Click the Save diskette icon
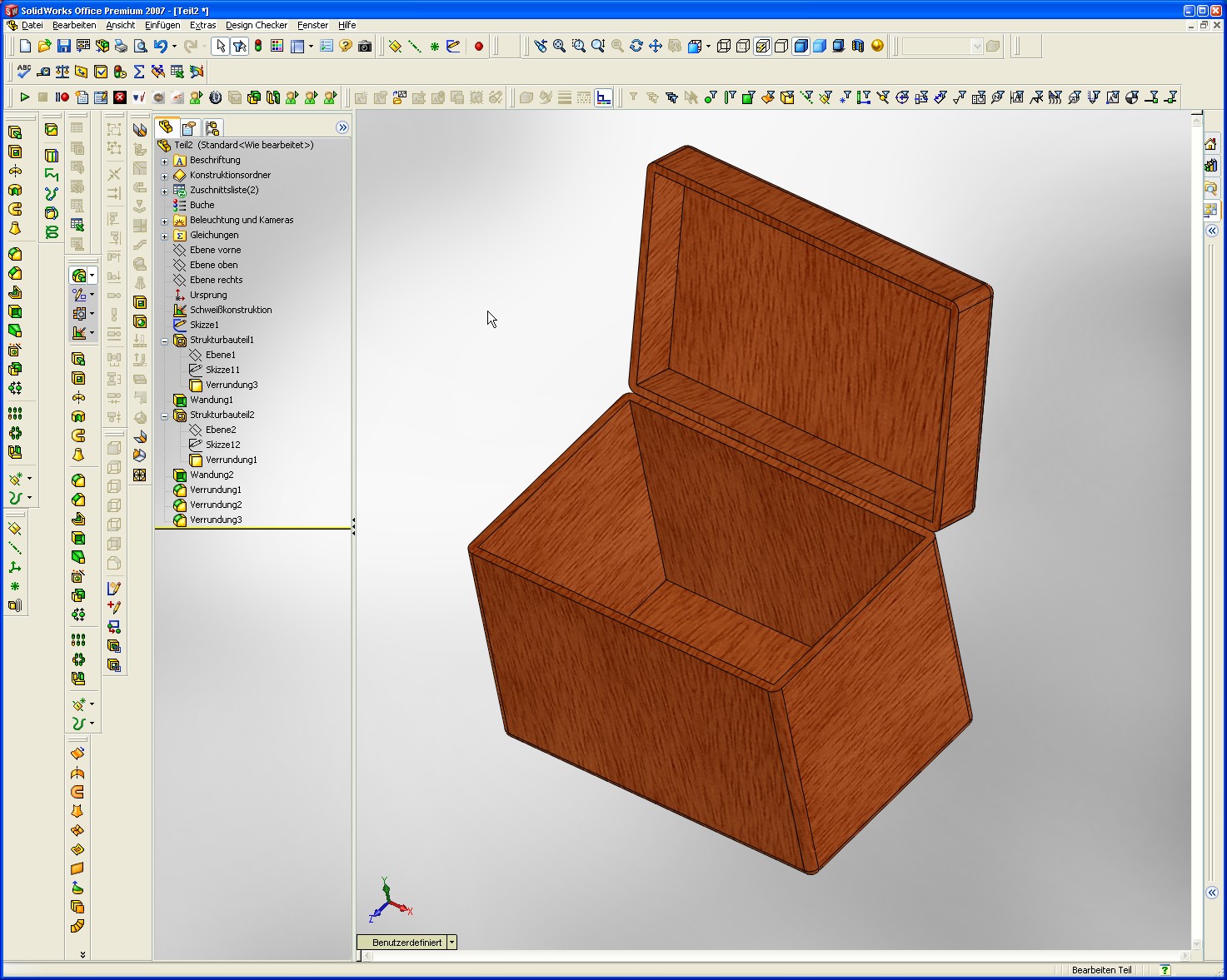The image size is (1227, 980). click(x=64, y=47)
